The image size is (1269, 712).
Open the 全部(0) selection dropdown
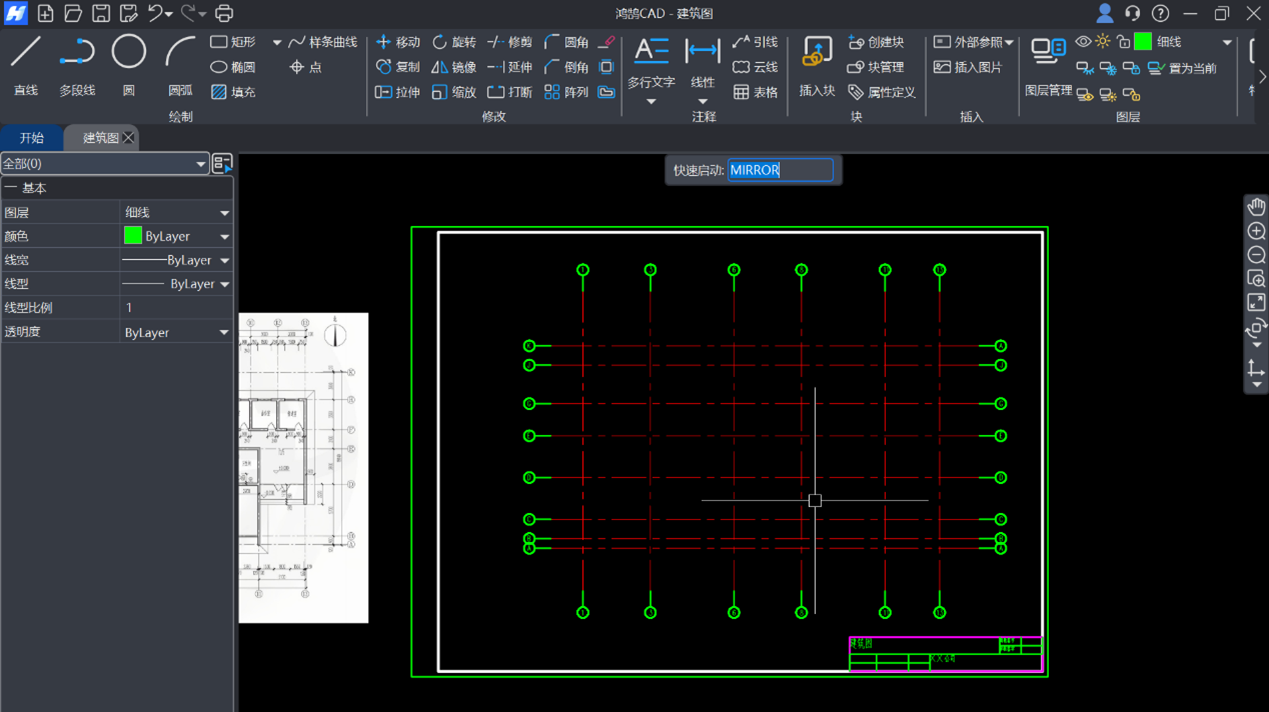click(x=104, y=164)
